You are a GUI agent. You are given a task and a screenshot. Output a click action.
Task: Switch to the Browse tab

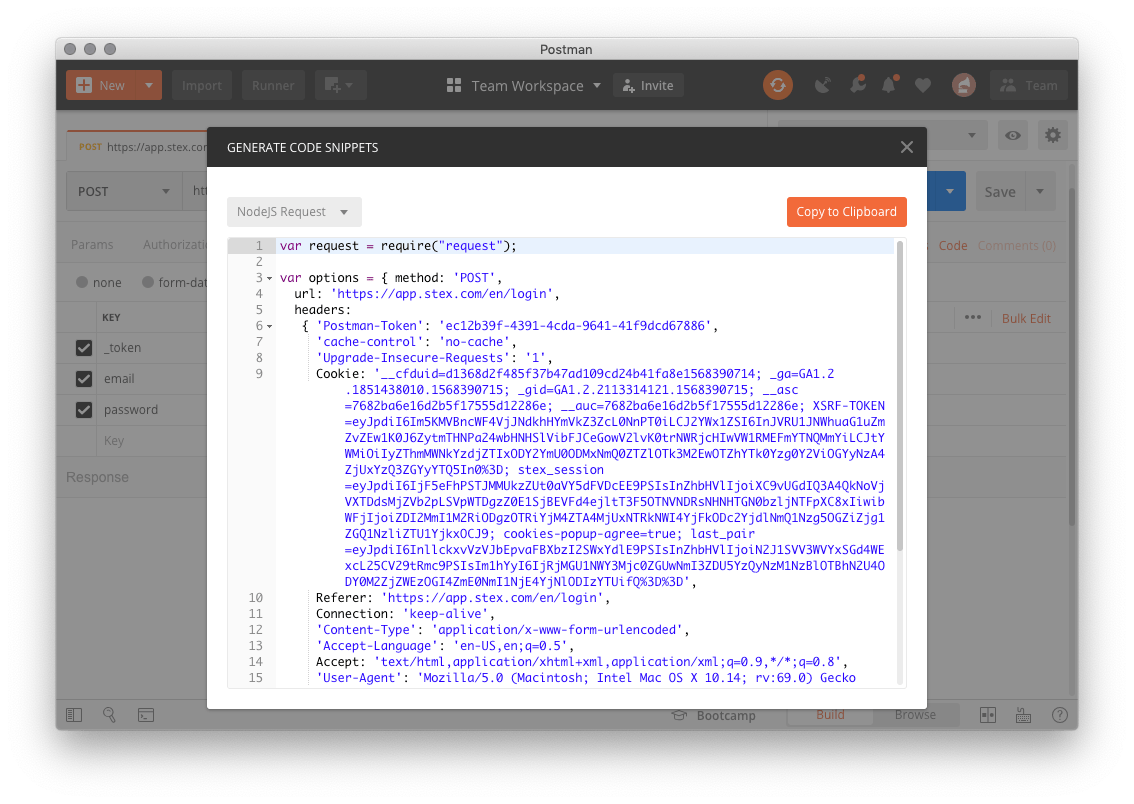[915, 715]
